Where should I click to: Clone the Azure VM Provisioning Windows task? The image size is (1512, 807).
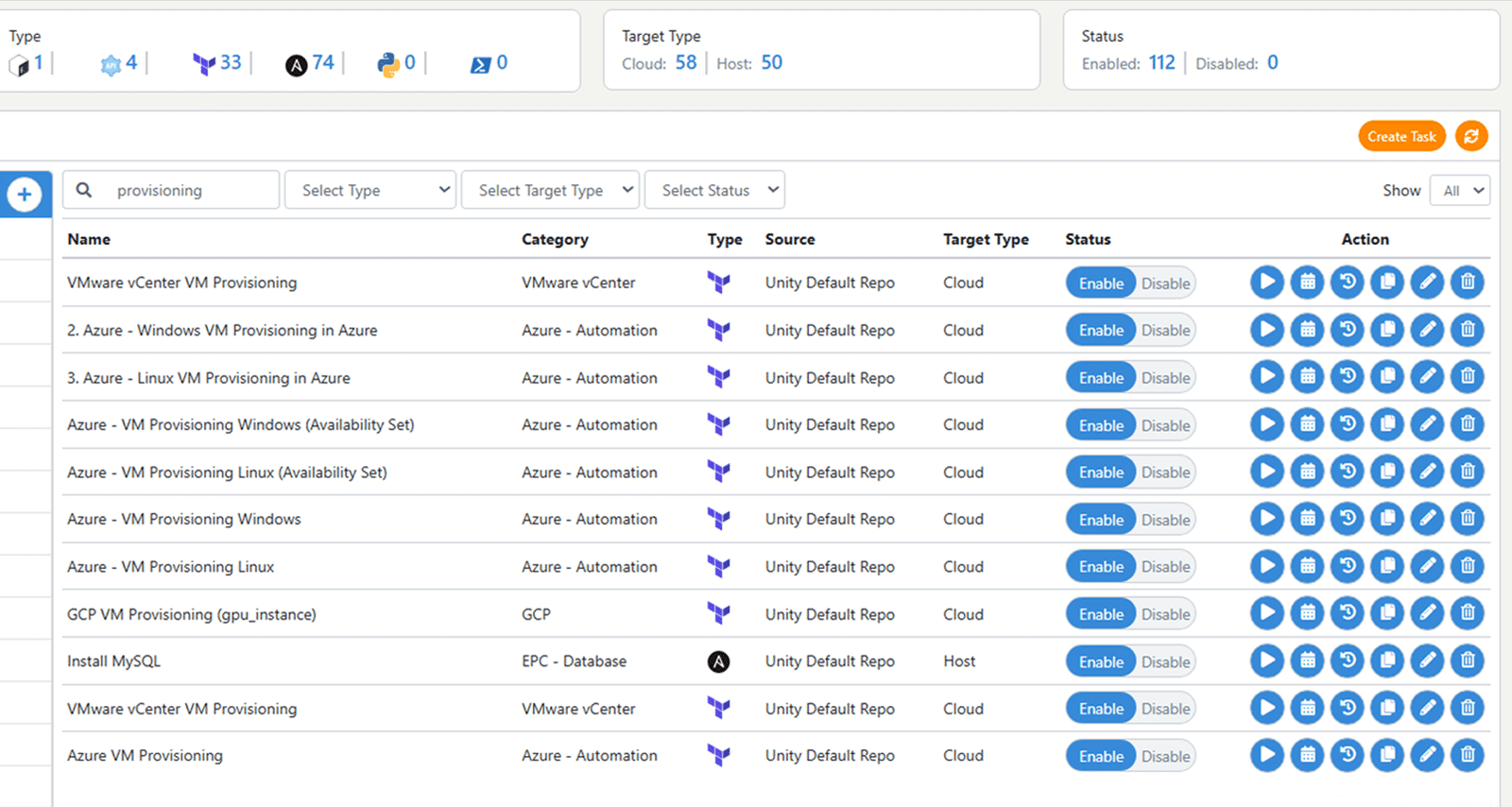[1387, 519]
